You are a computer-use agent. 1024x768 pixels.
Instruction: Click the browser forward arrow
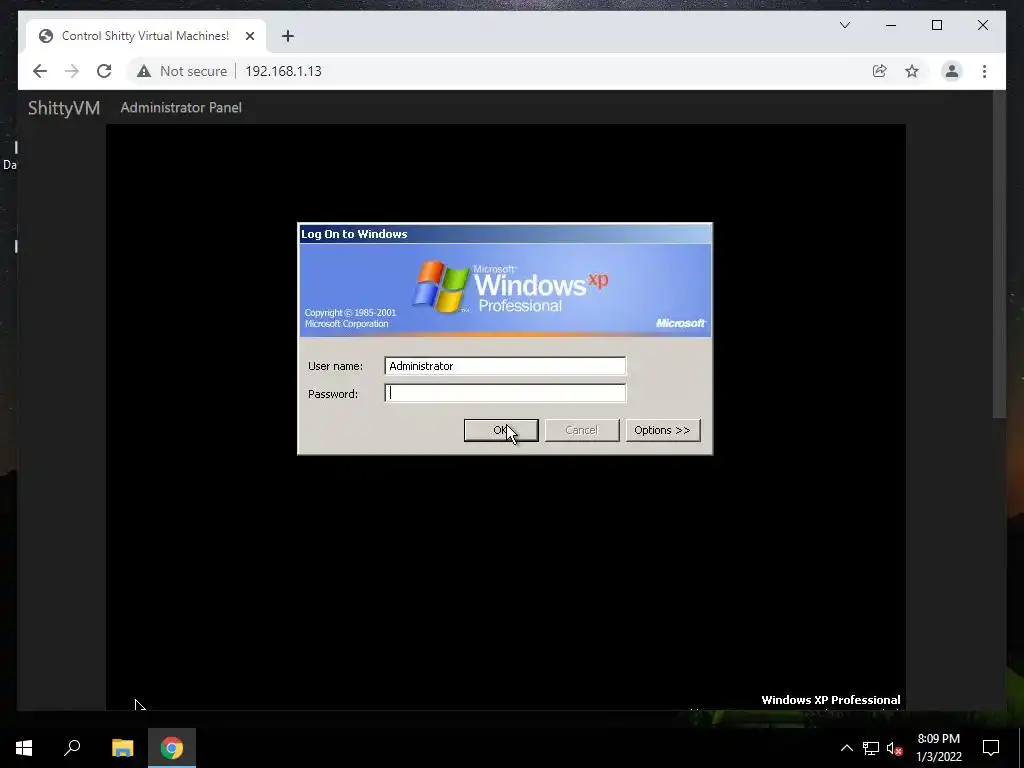[72, 71]
